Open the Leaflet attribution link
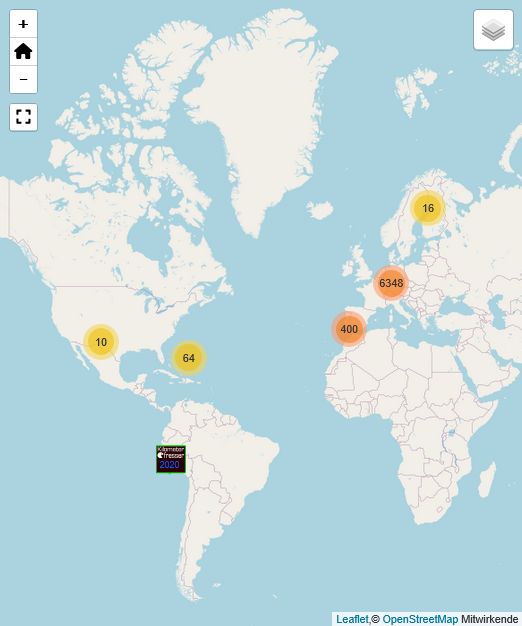The width and height of the screenshot is (522, 626). [x=352, y=619]
